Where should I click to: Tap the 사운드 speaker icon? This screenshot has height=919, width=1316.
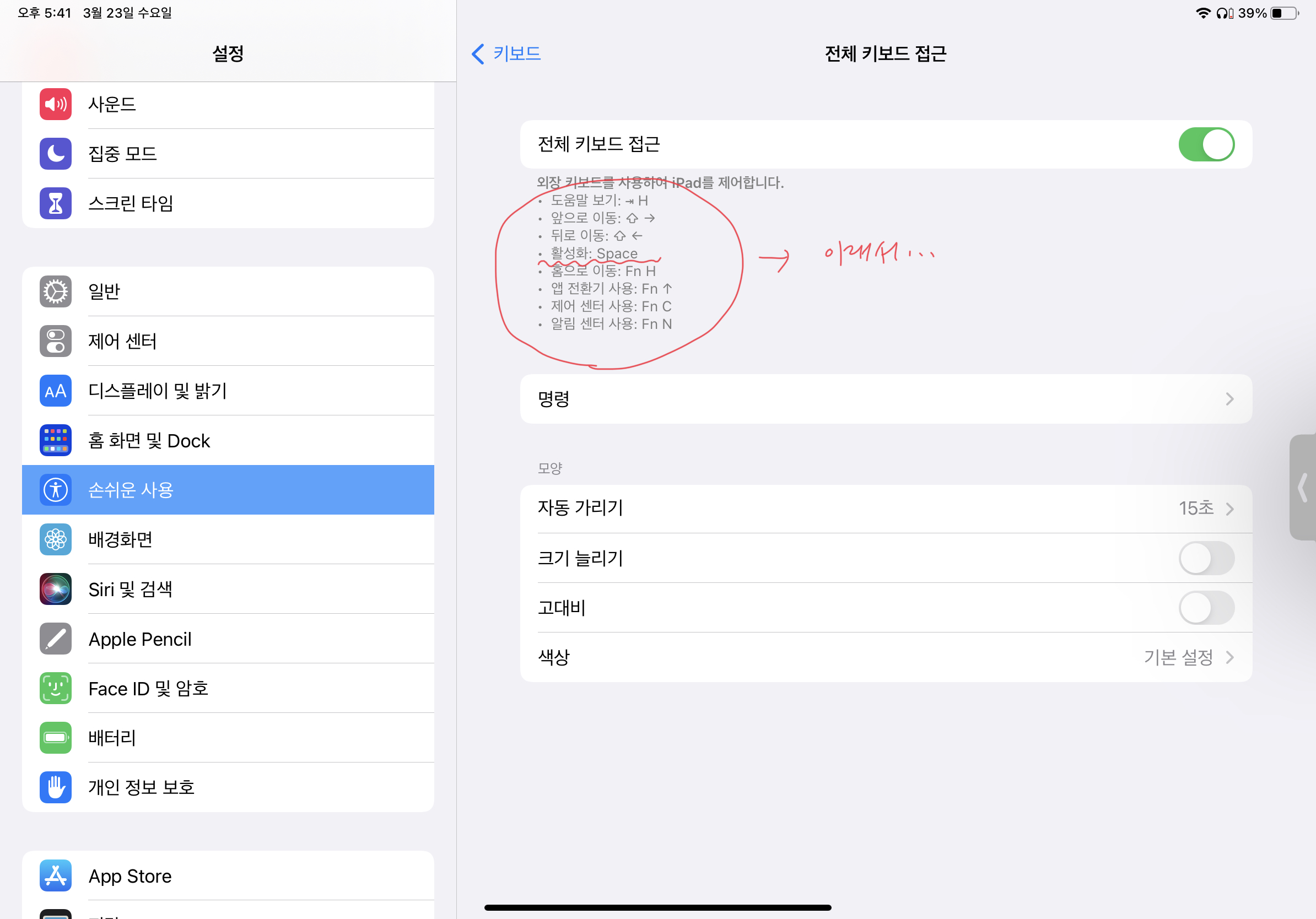coord(56,104)
